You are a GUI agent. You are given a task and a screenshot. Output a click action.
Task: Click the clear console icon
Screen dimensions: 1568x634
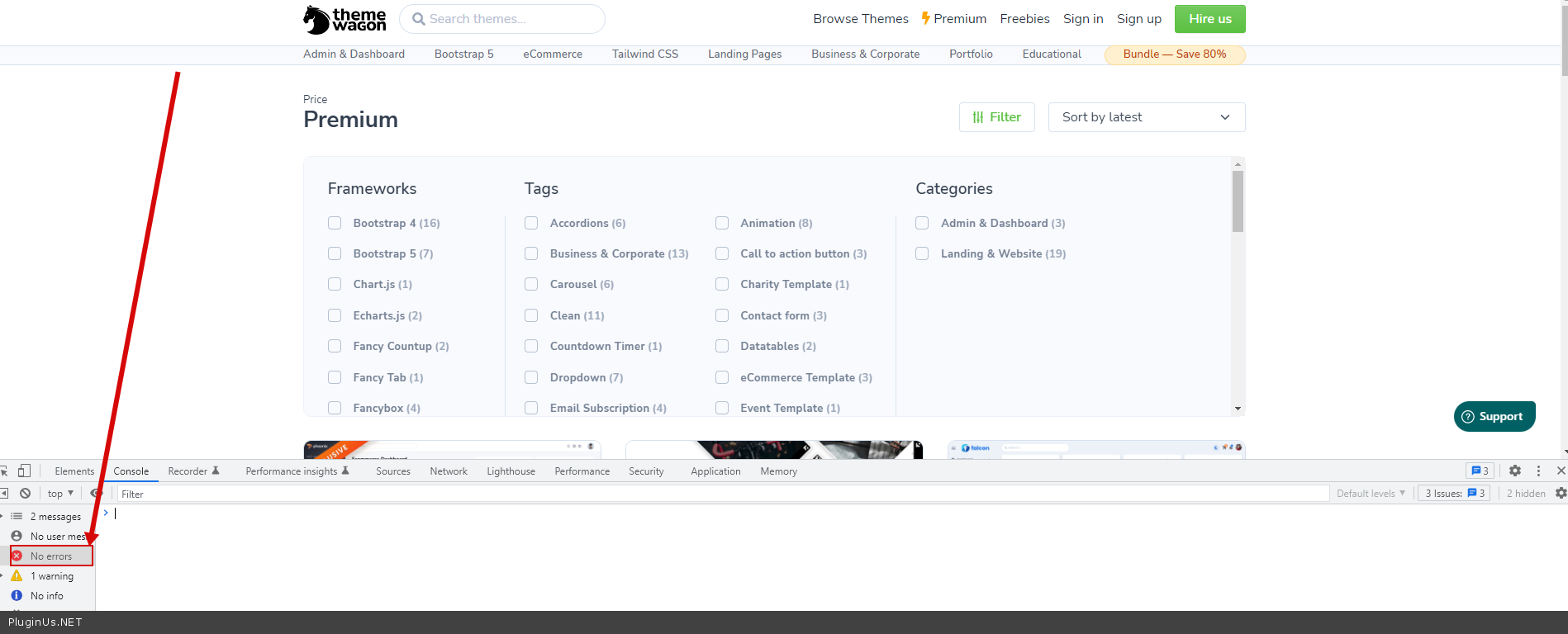coord(26,494)
